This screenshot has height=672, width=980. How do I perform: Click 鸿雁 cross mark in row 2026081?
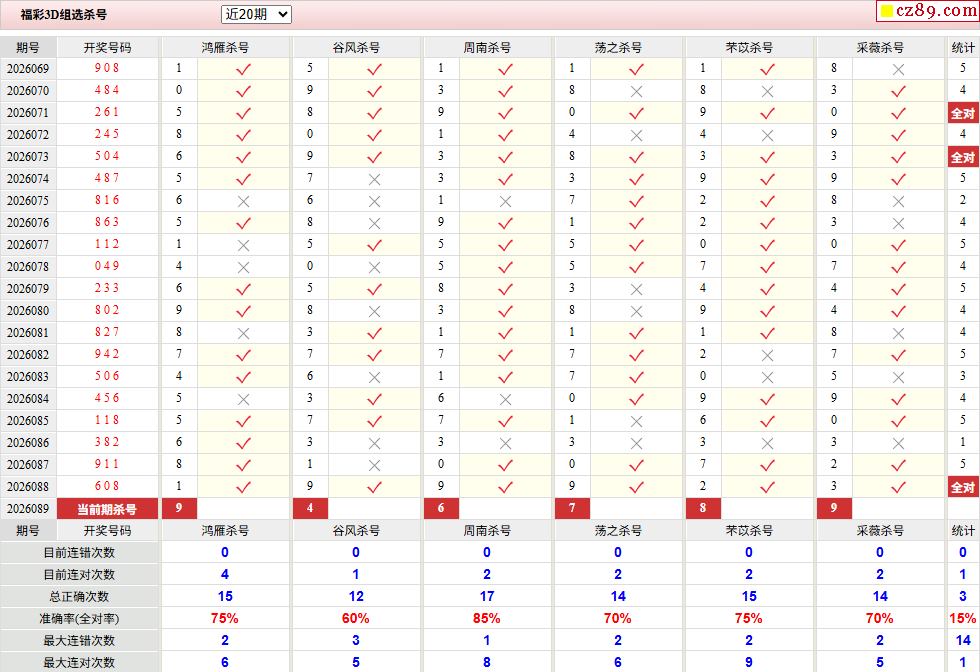[x=243, y=334]
